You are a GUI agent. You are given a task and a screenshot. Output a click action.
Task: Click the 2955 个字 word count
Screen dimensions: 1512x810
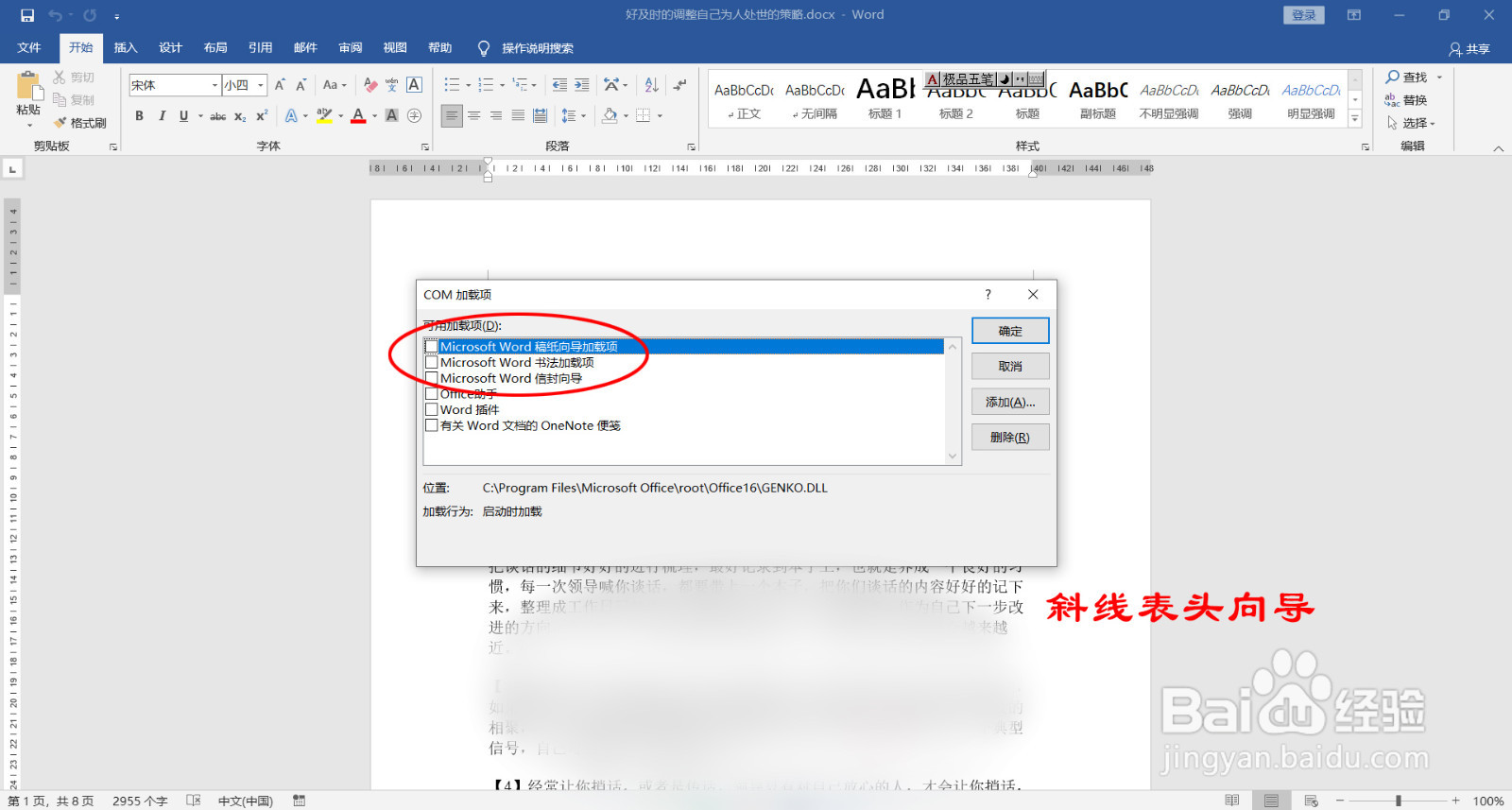click(x=140, y=801)
